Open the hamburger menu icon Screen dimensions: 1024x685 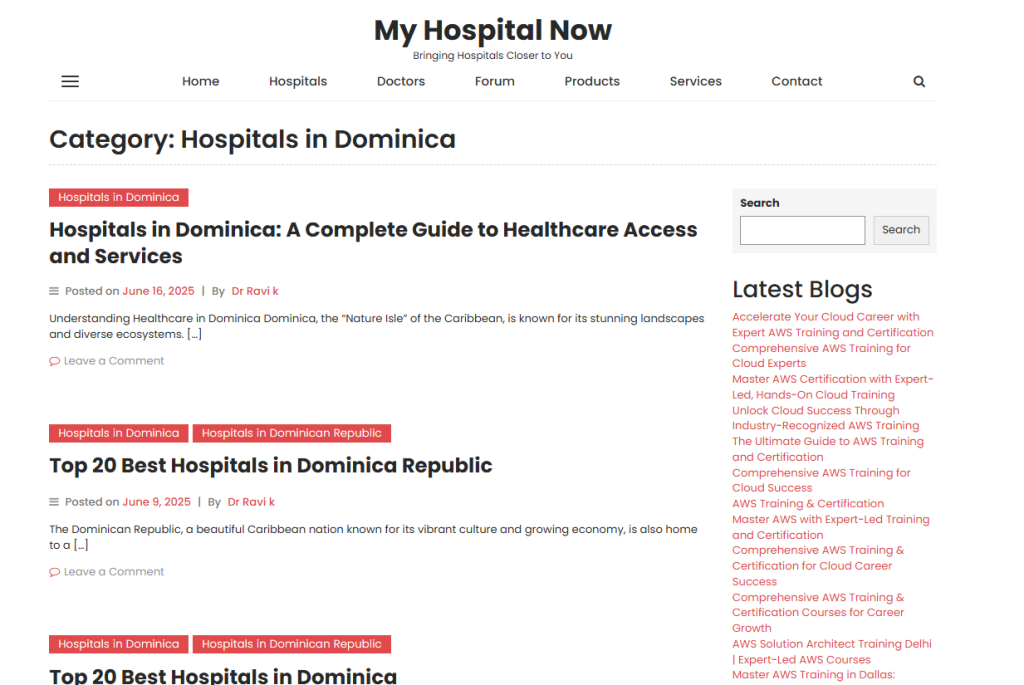(70, 82)
